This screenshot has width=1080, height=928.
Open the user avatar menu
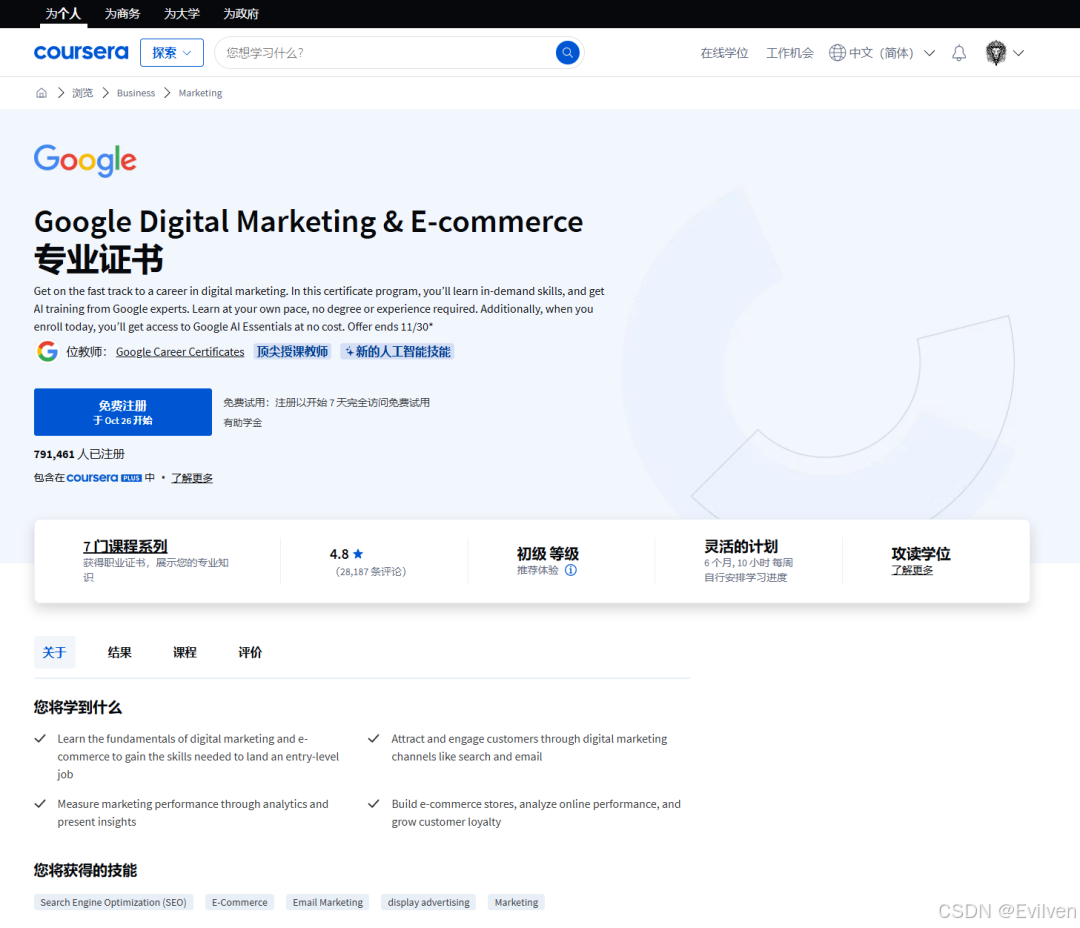(x=995, y=53)
